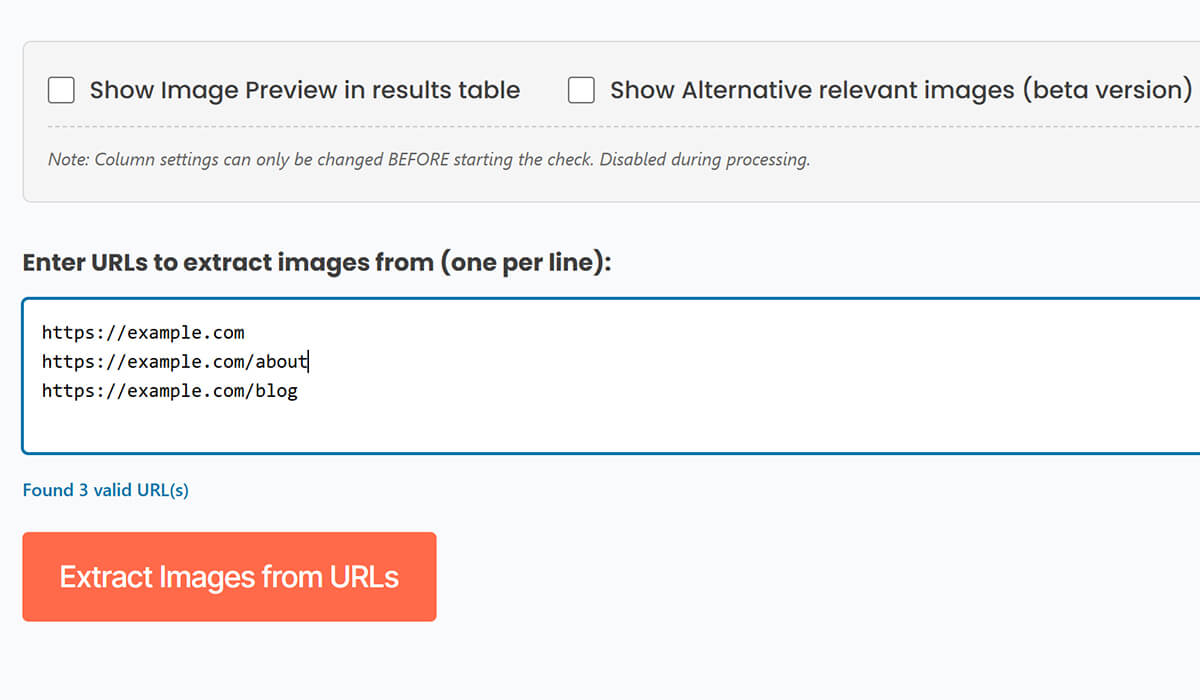Click the "Show Image Preview in results table" label
The height and width of the screenshot is (700, 1200).
click(x=305, y=91)
